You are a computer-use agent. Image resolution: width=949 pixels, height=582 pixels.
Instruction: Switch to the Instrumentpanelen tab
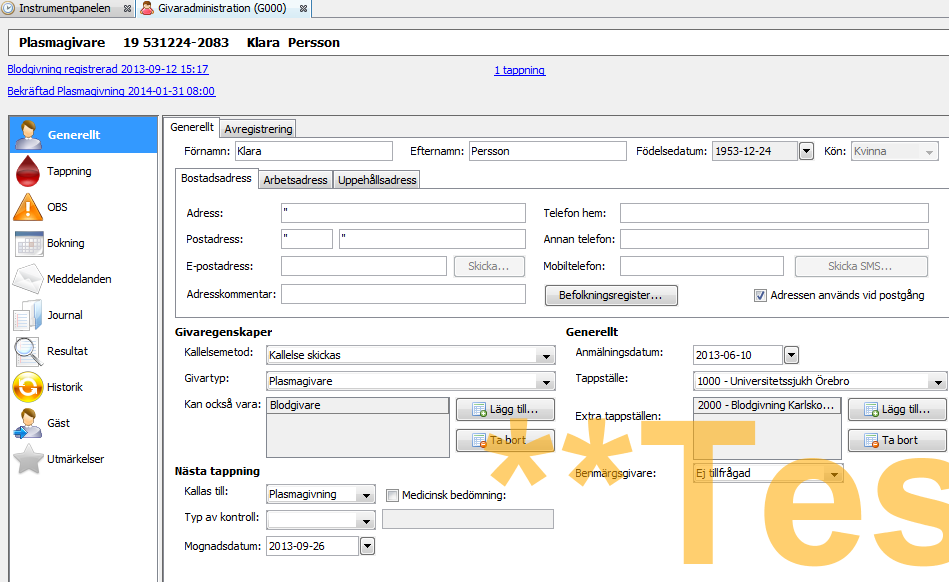point(64,8)
